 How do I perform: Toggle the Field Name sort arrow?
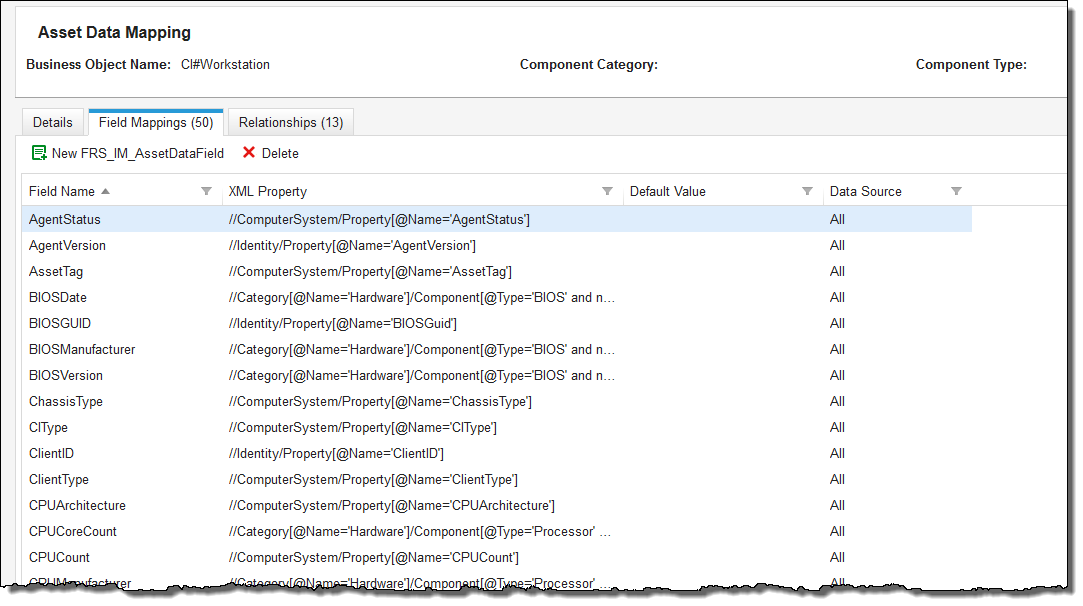point(106,191)
